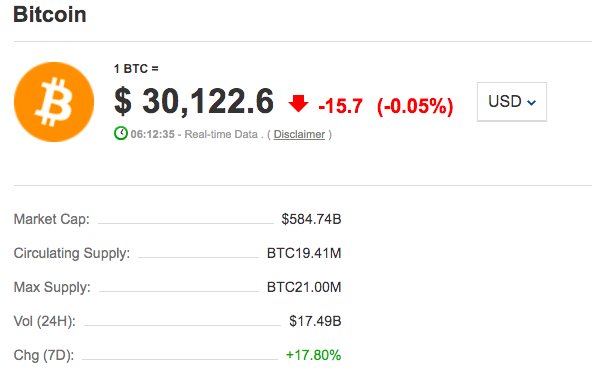Click the orange Bitcoin logo icon
Viewport: 592px width, 369px height.
pyautogui.click(x=54, y=102)
